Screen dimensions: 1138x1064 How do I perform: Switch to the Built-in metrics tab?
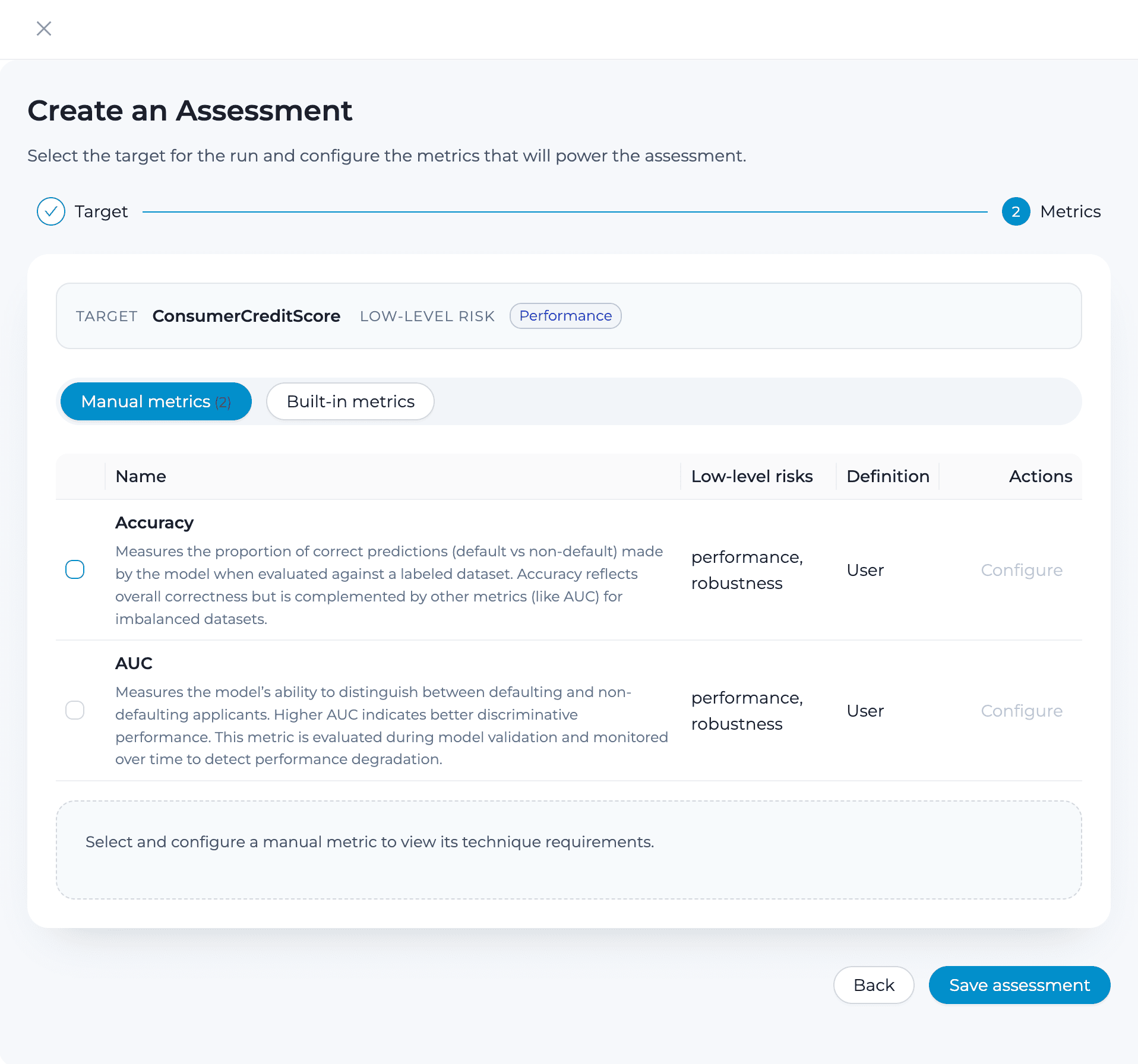click(350, 401)
